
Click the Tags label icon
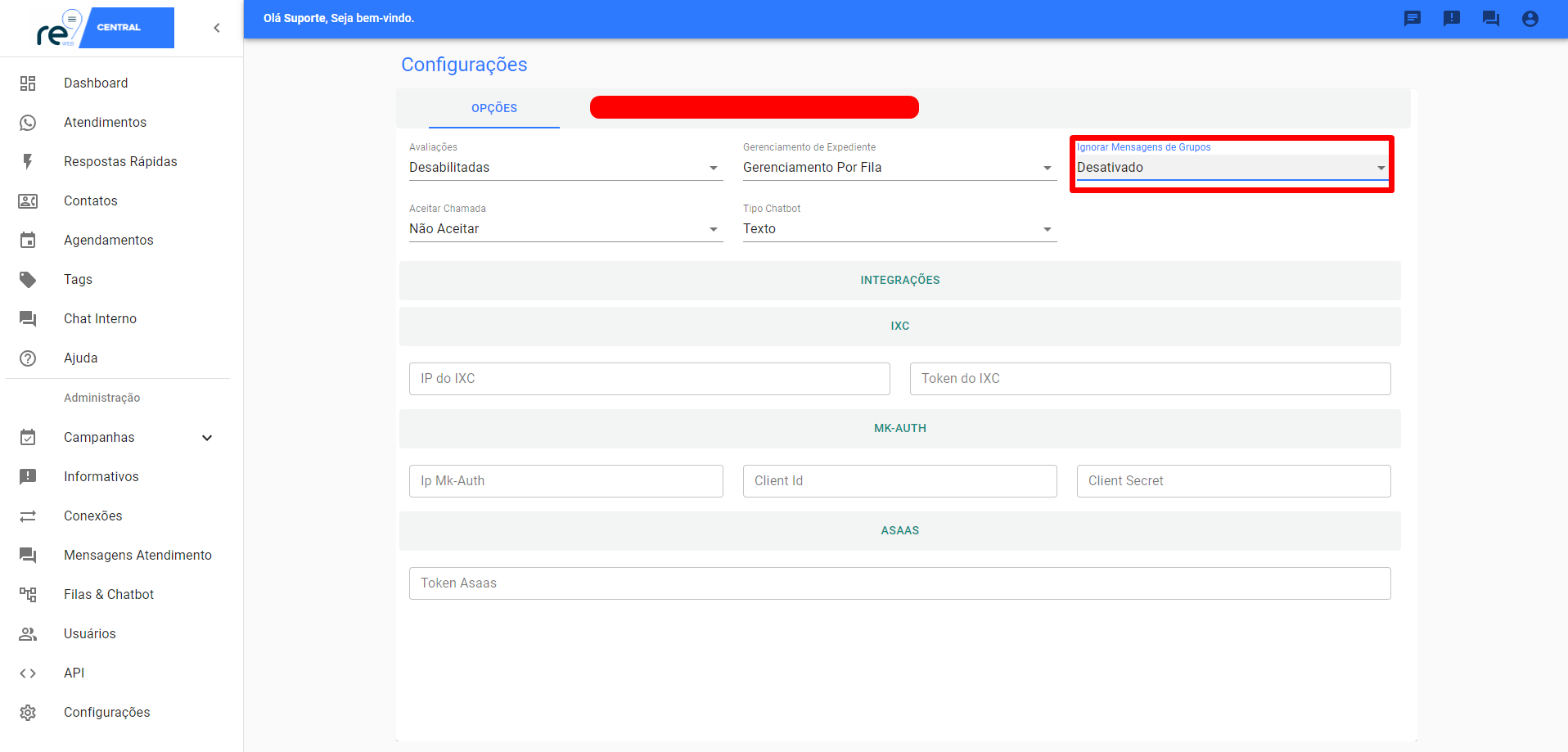[28, 280]
